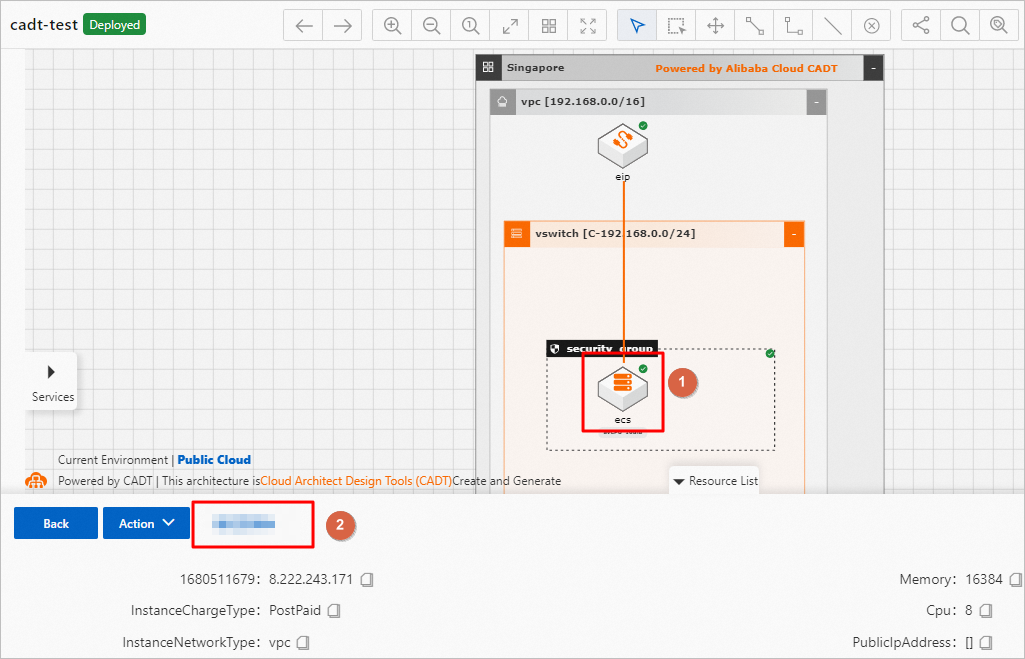
Task: Expand the Services side panel
Action: (52, 382)
